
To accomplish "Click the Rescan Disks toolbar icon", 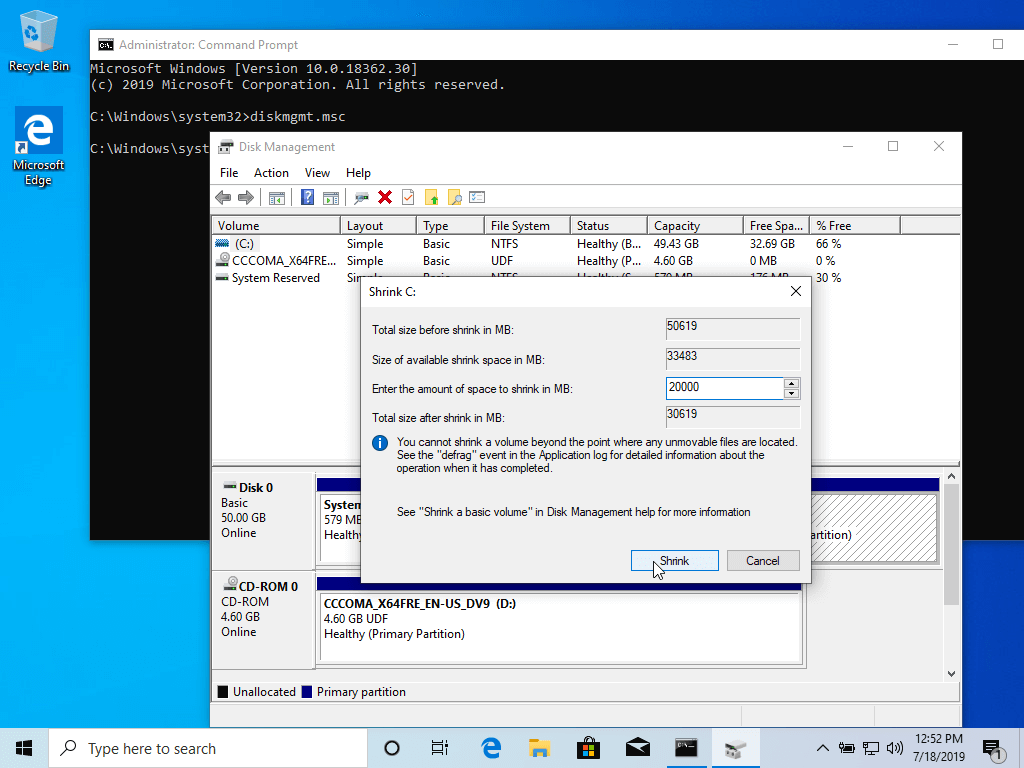I will (360, 196).
